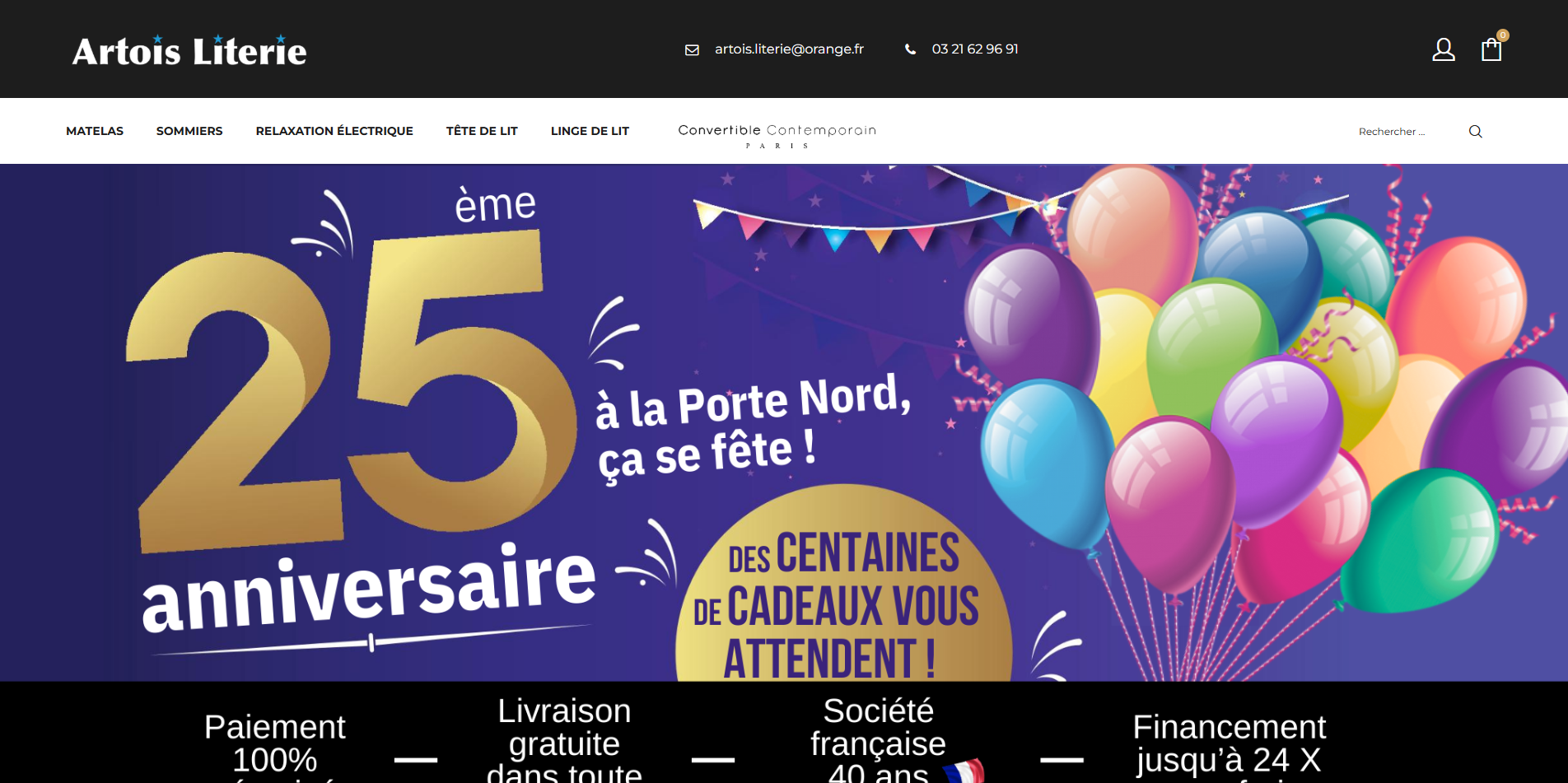Click the Société française 40 ans text

tap(878, 739)
